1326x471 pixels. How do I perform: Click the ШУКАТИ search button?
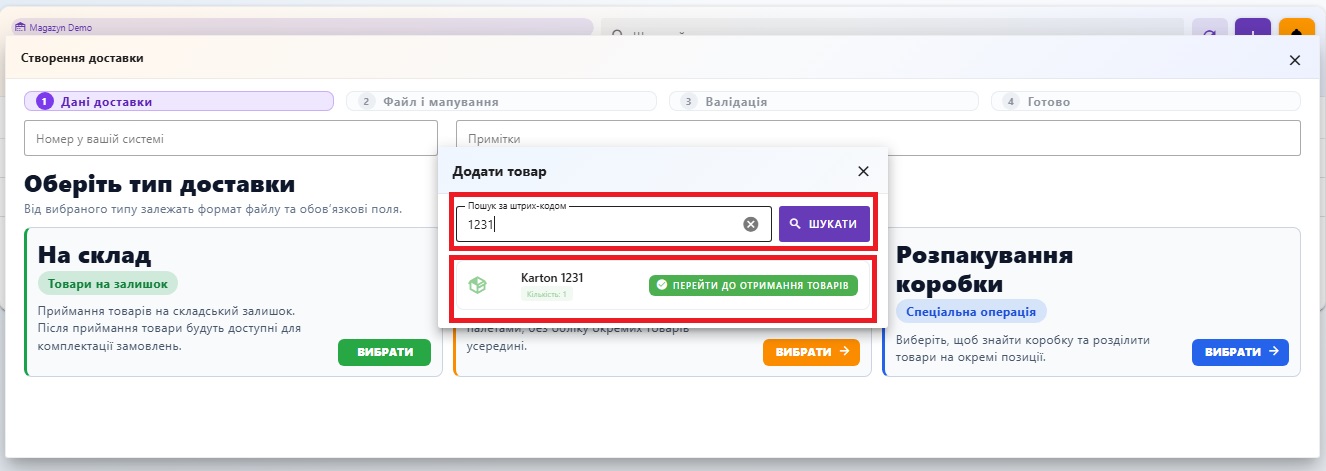tap(824, 224)
